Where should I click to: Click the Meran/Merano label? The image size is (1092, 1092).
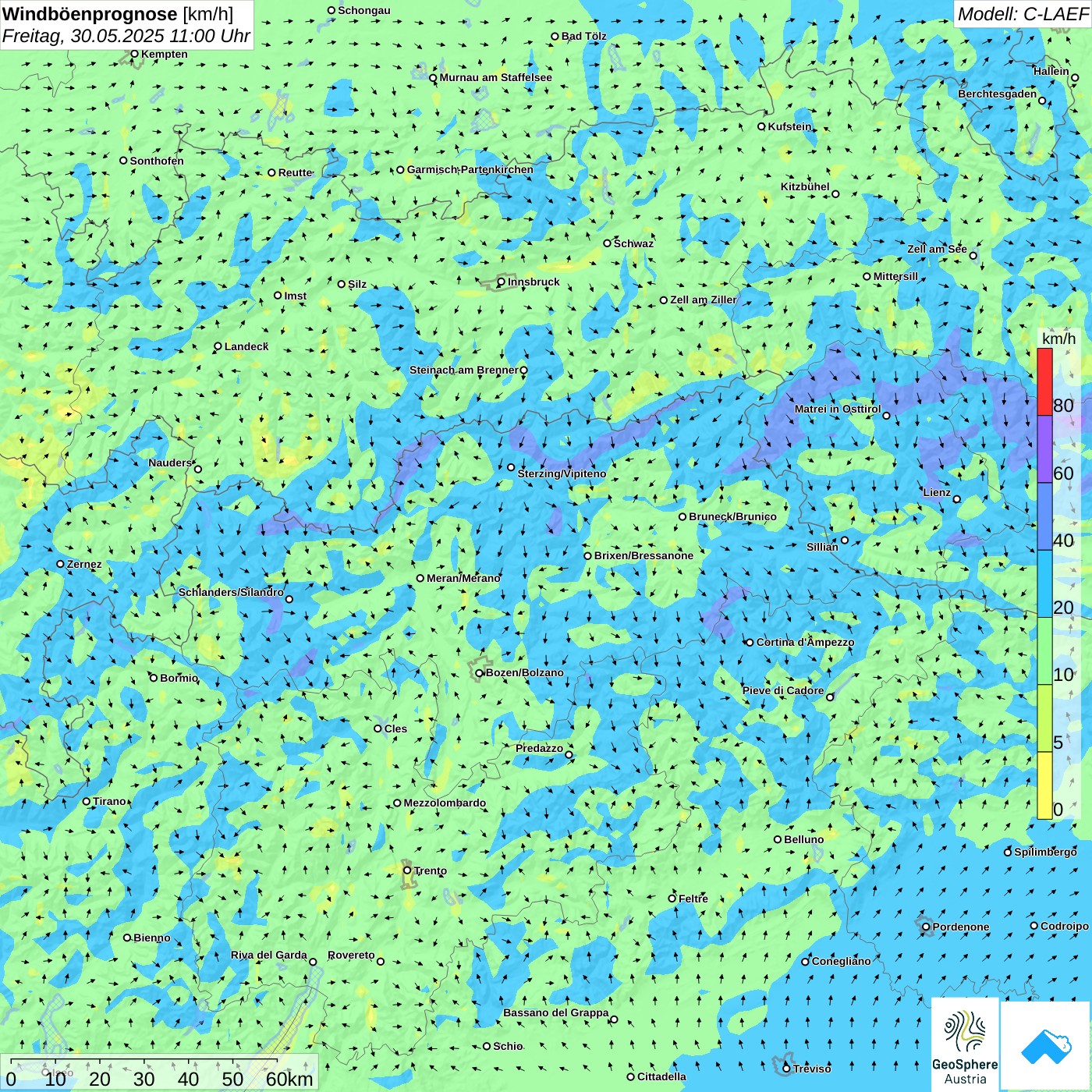click(x=463, y=578)
